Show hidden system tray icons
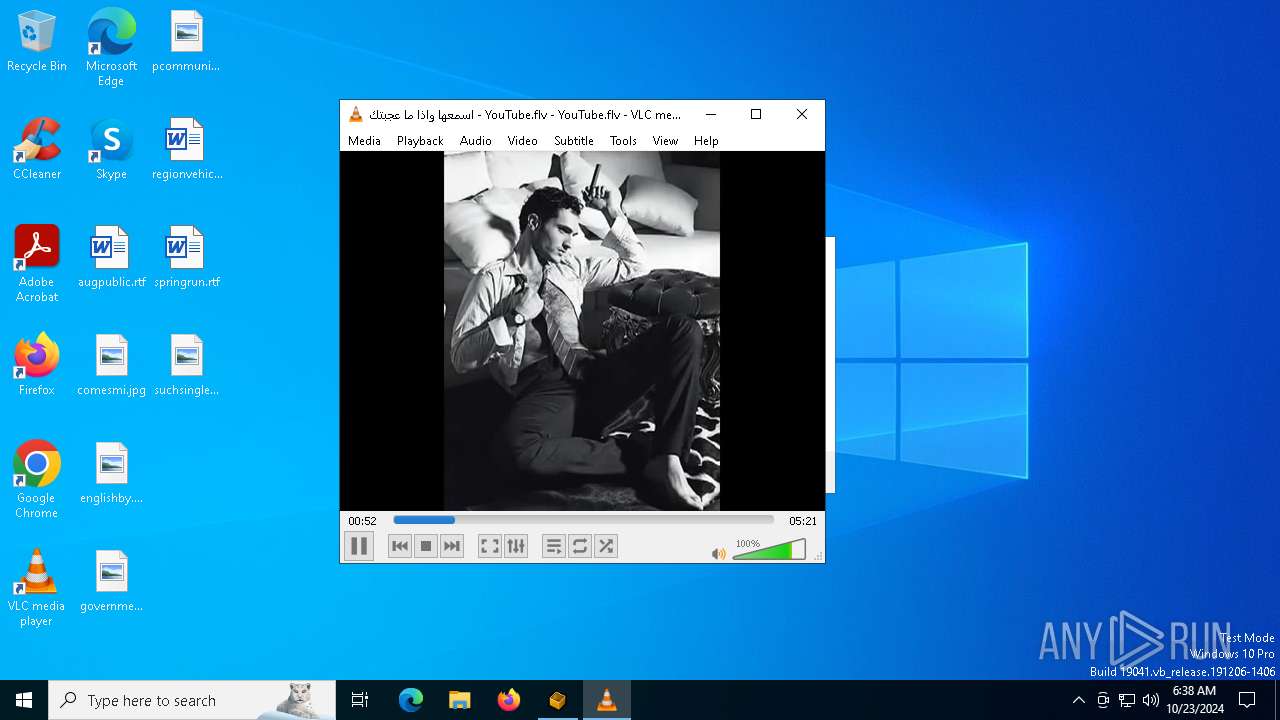The height and width of the screenshot is (720, 1280). [1078, 700]
